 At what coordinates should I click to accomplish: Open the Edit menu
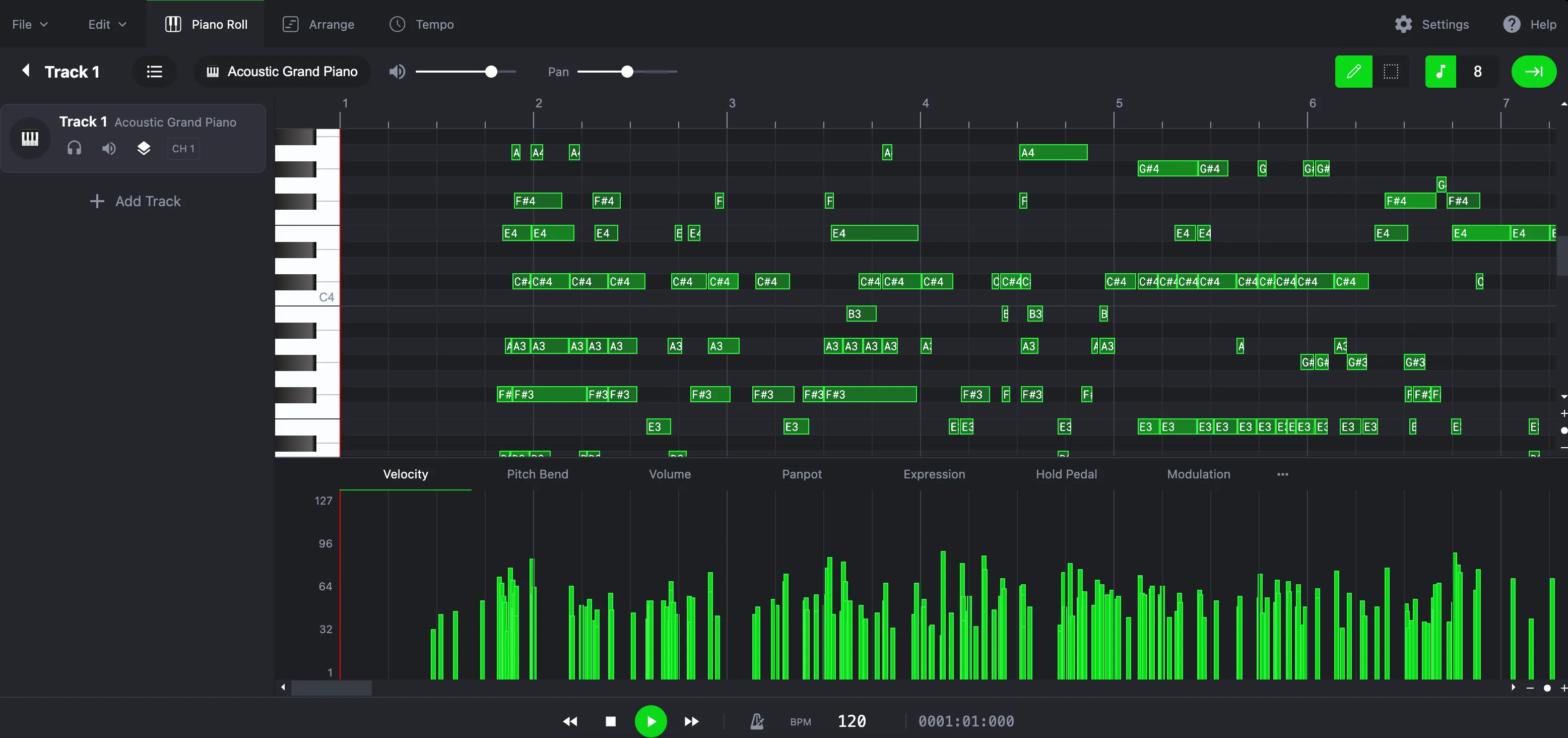click(x=105, y=24)
